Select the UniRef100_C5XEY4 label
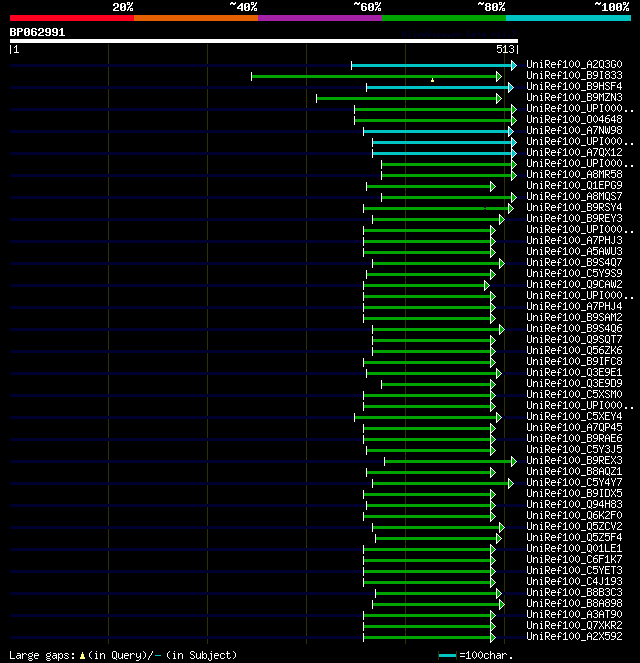Screen dimensions: 640x663 [x=574, y=416]
